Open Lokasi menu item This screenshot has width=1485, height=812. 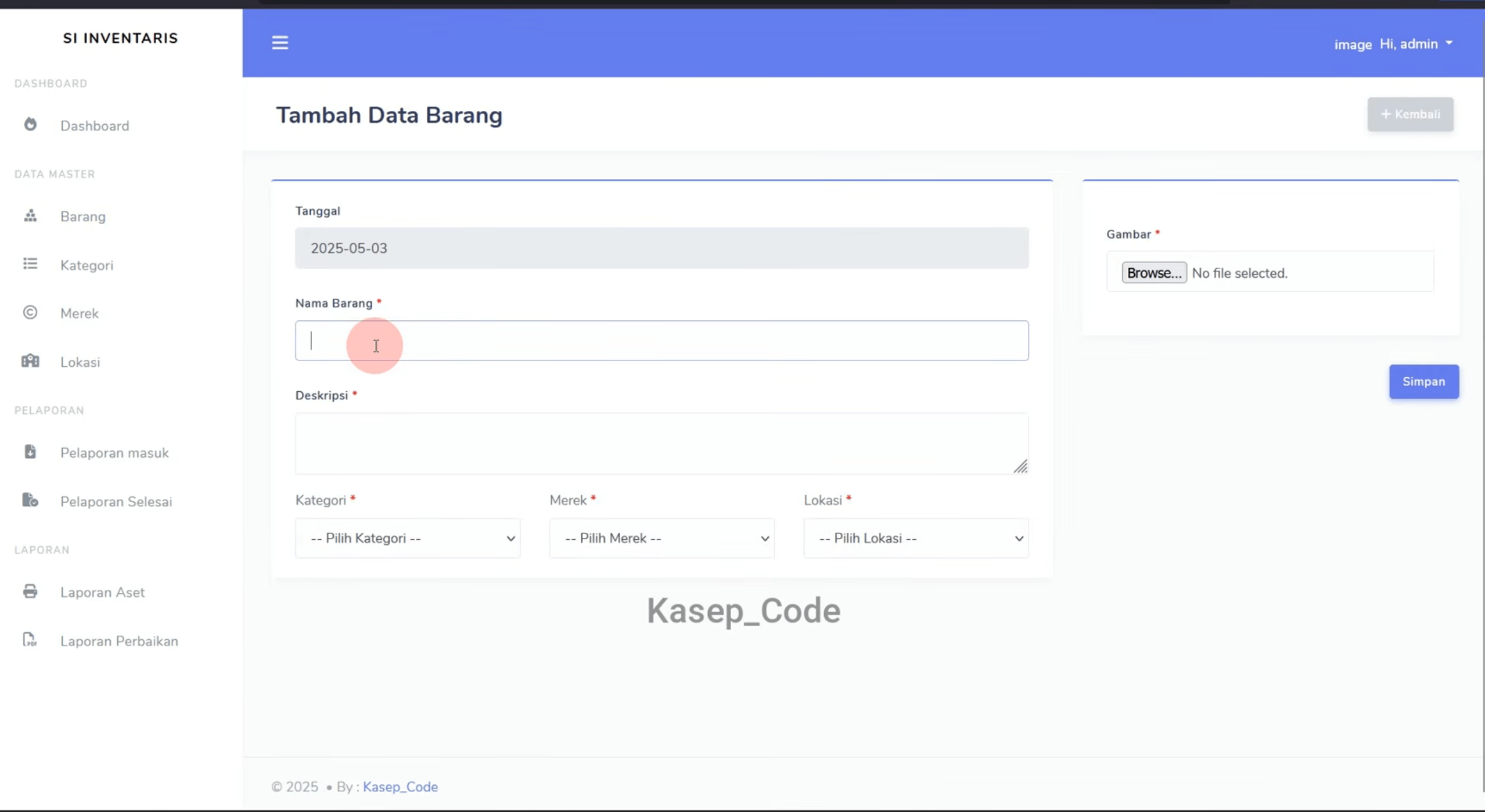80,362
